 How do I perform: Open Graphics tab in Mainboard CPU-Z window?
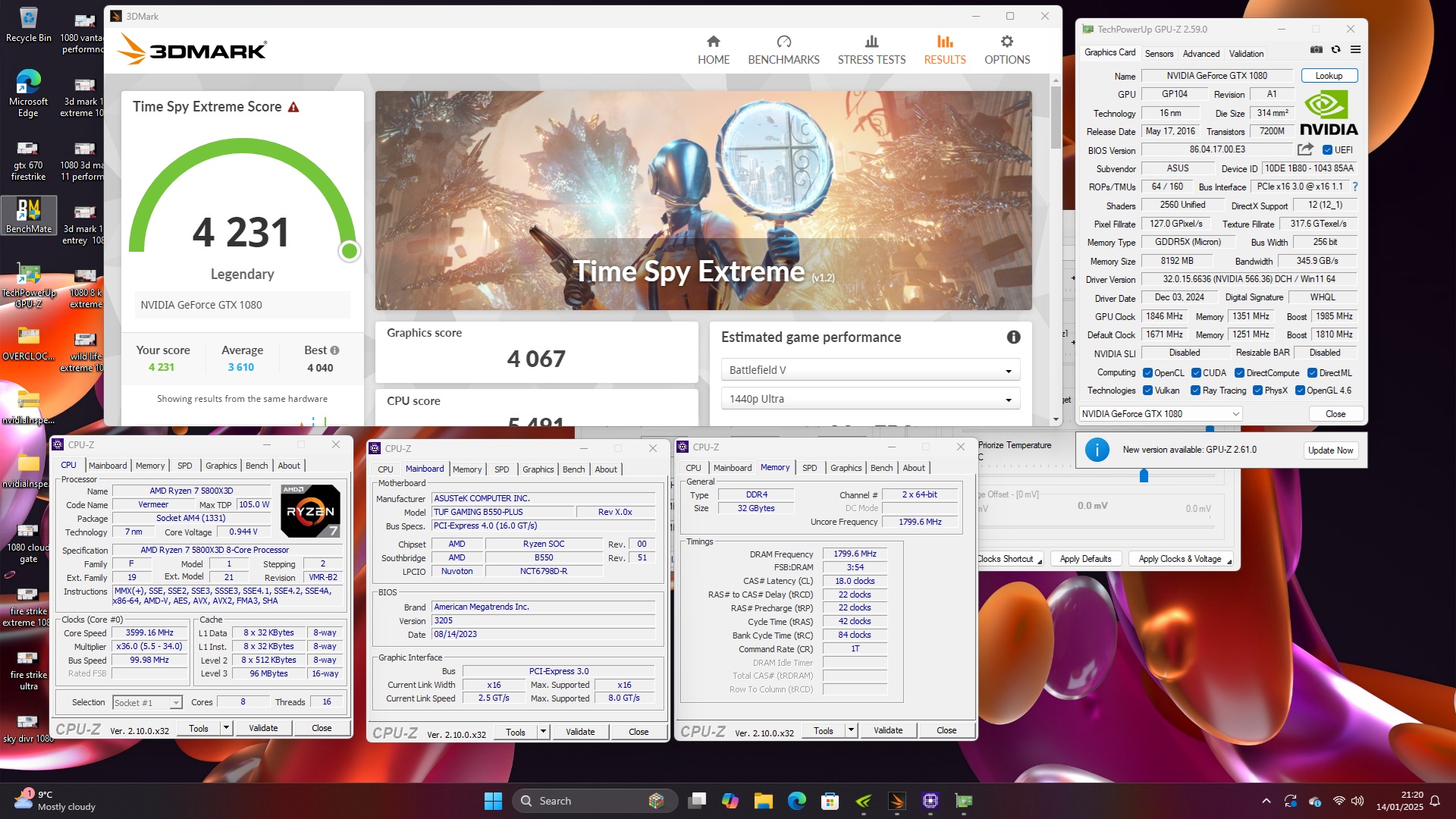538,469
